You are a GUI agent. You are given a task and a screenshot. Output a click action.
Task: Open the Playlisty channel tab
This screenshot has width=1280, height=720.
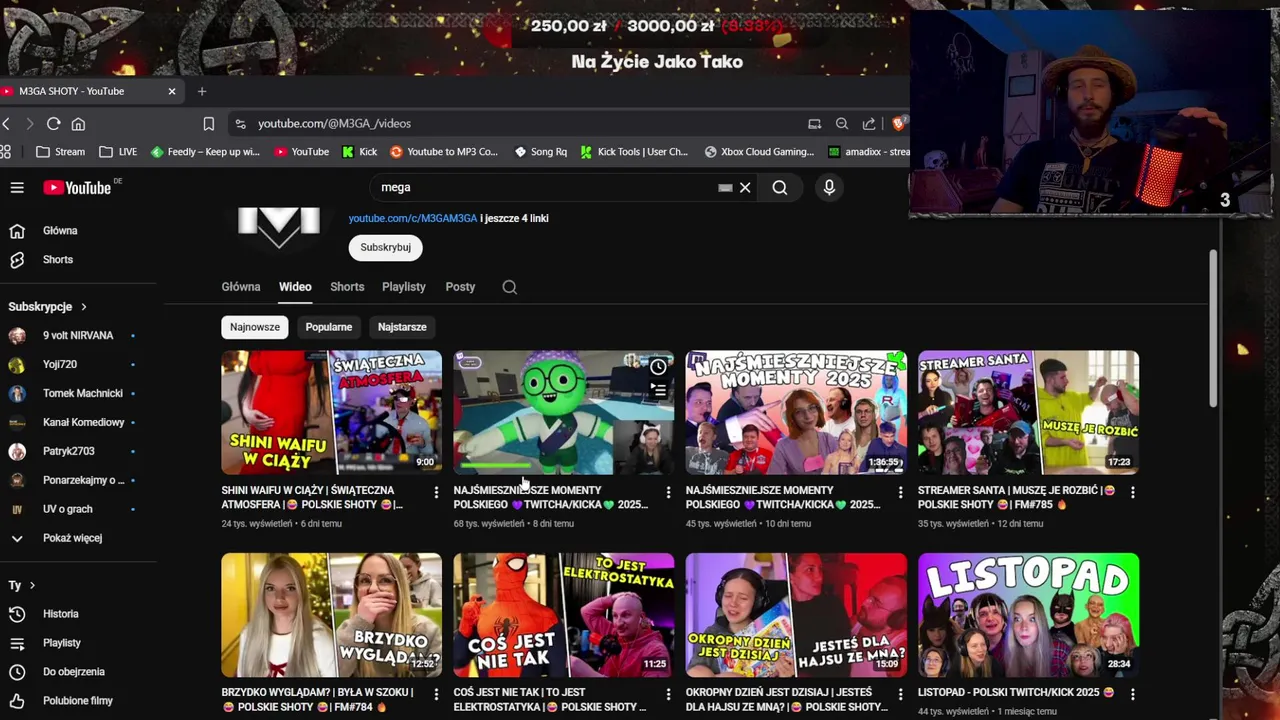[x=404, y=287]
